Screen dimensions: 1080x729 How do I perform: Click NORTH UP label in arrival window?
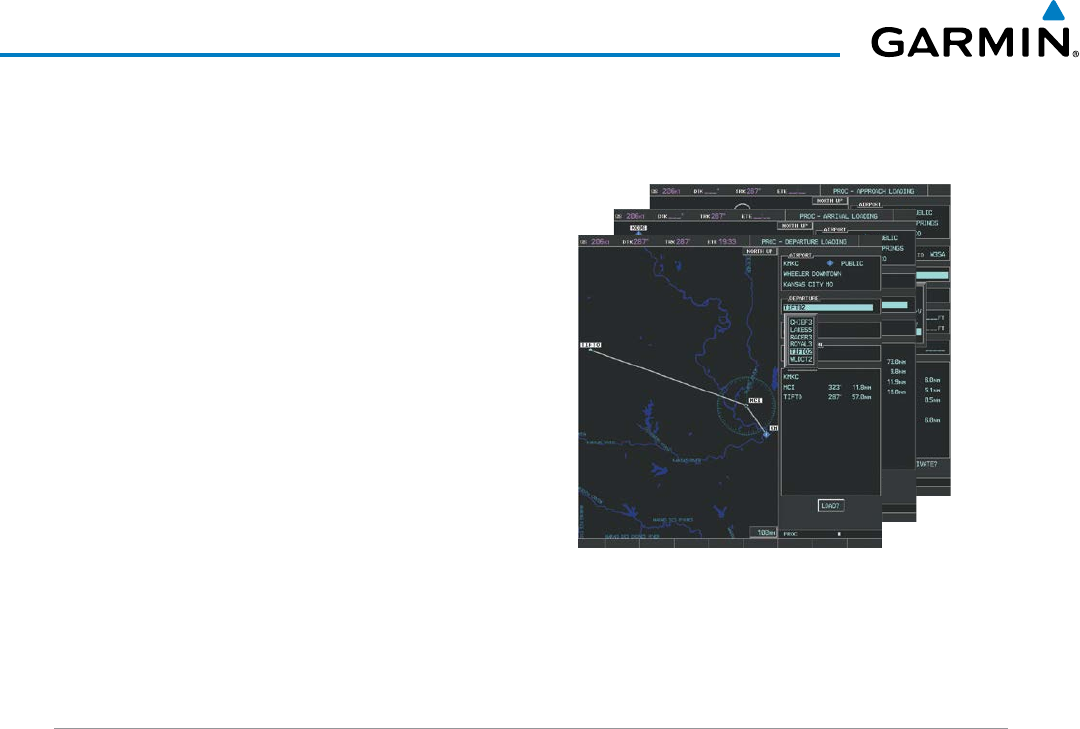pyautogui.click(x=793, y=226)
